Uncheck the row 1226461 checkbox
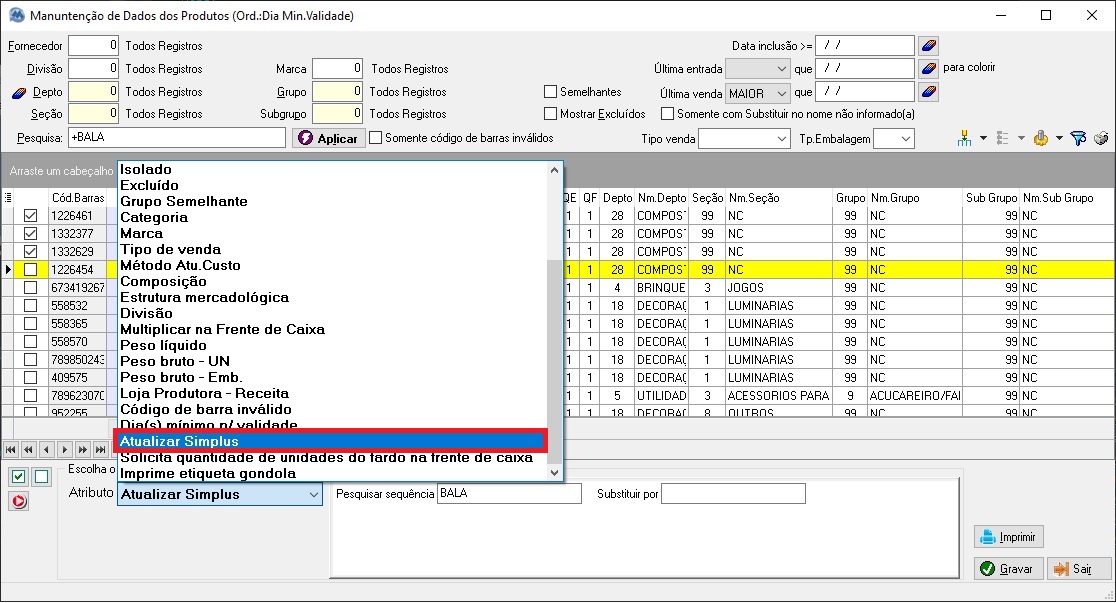The height and width of the screenshot is (603, 1116). 30,216
